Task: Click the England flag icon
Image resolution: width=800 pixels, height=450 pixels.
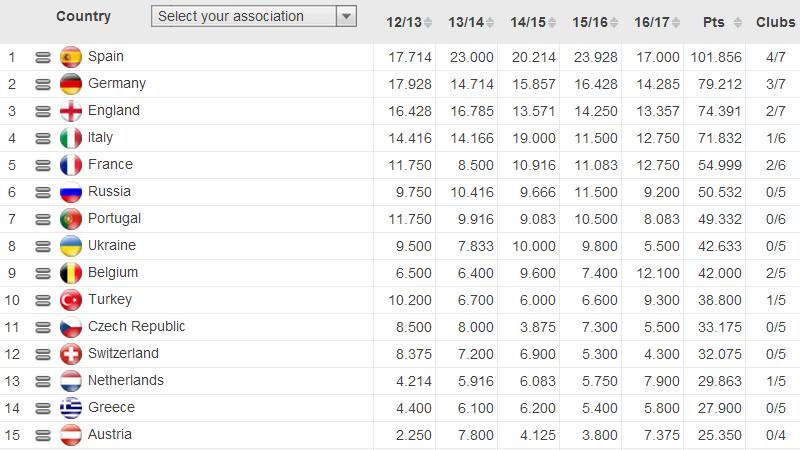Action: pos(70,111)
